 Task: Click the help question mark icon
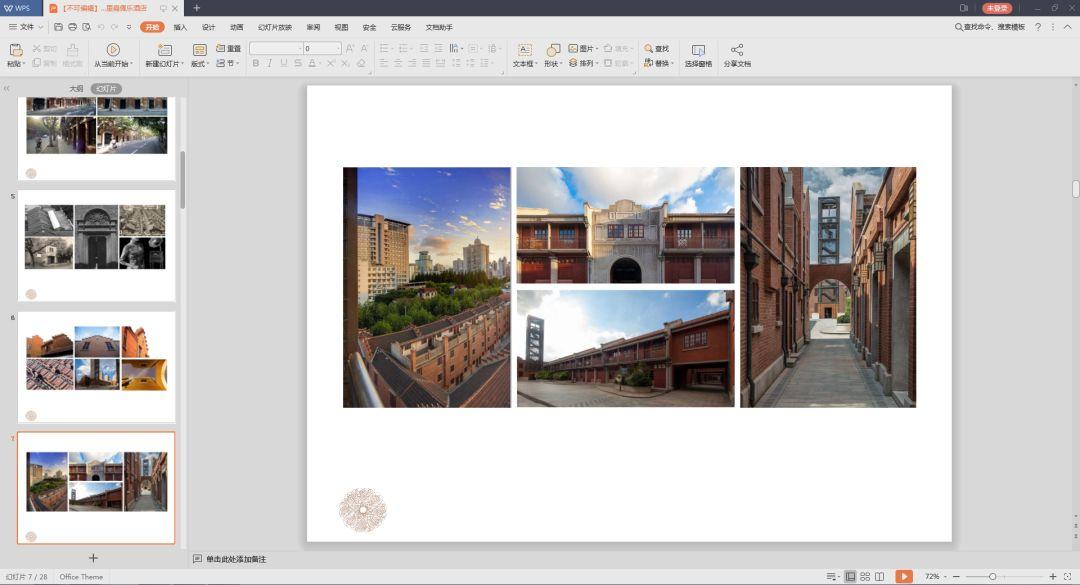click(x=1038, y=27)
